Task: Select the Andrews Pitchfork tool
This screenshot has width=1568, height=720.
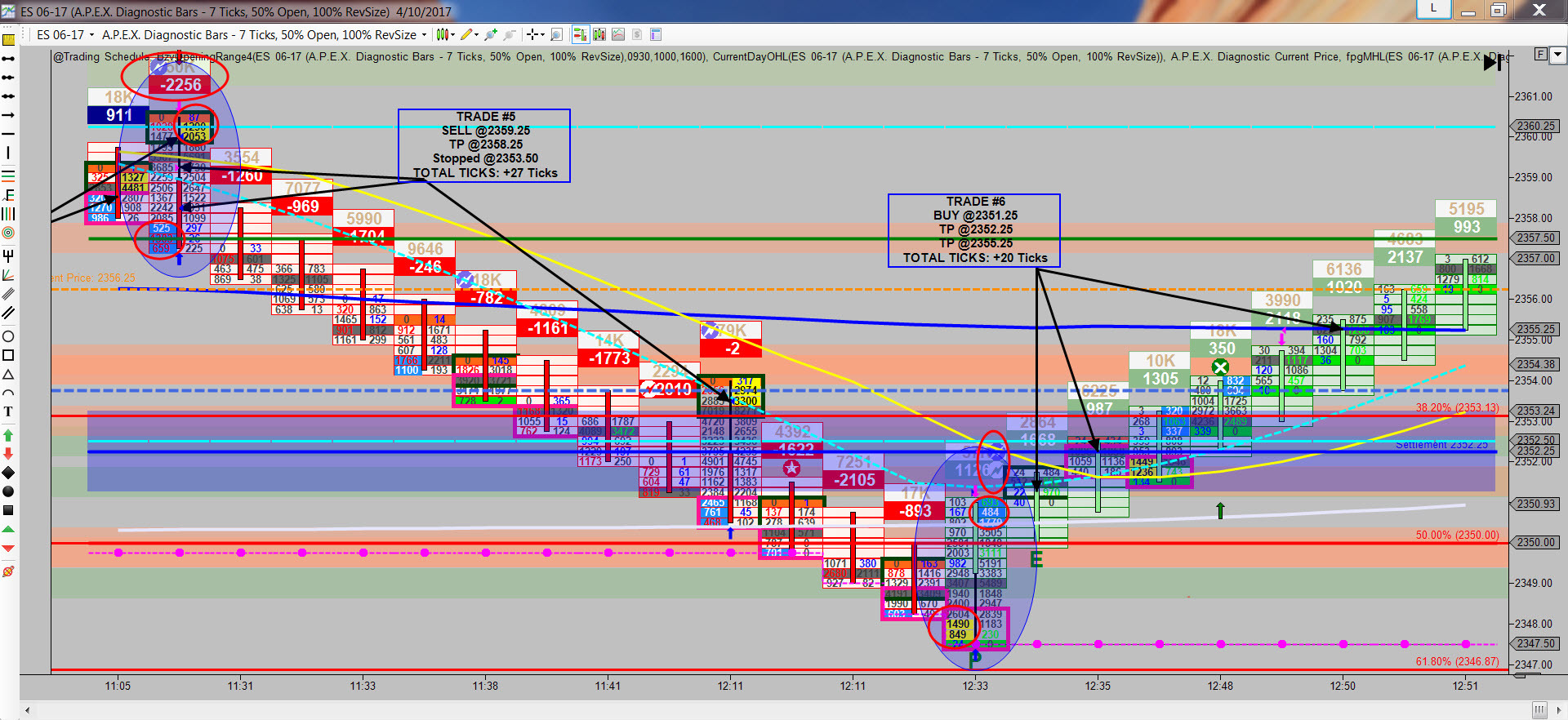Action: [8, 255]
